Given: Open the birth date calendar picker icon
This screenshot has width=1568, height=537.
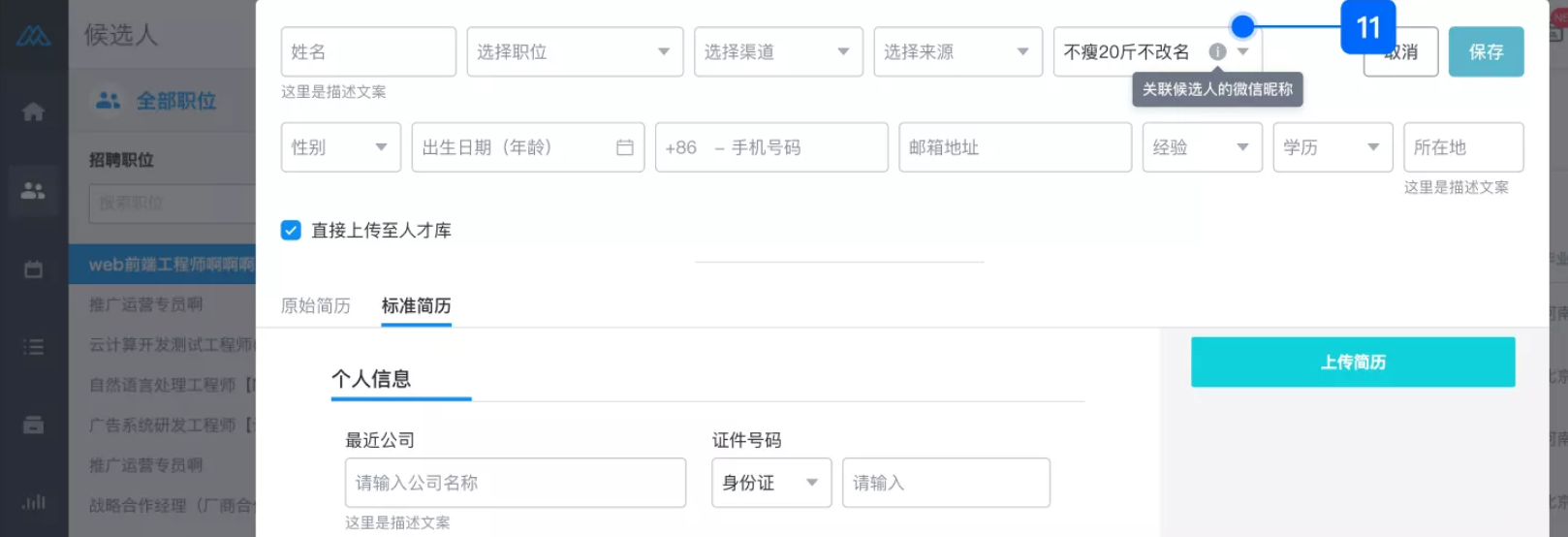Looking at the screenshot, I should coord(625,147).
